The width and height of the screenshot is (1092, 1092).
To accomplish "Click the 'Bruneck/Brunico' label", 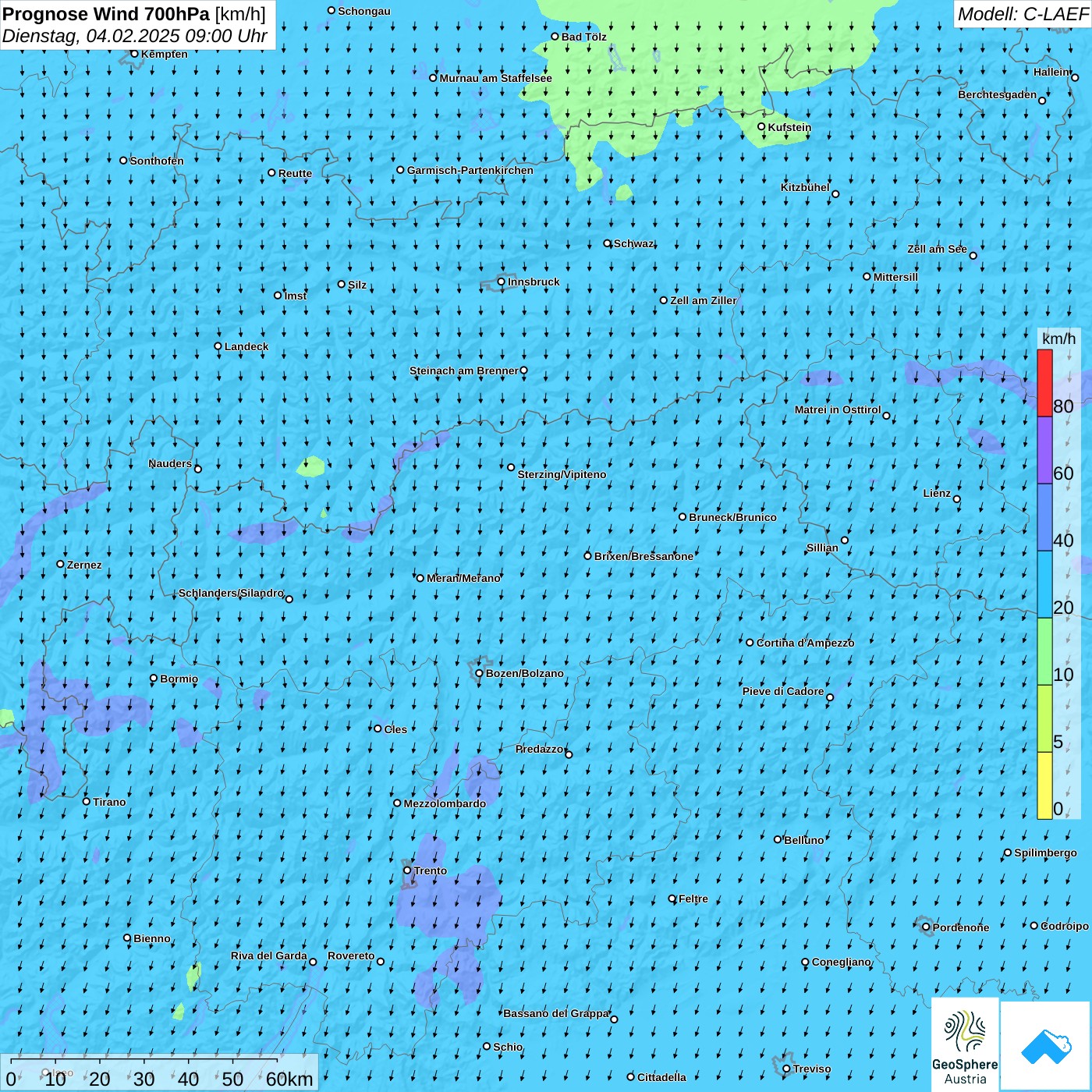I will point(732,517).
